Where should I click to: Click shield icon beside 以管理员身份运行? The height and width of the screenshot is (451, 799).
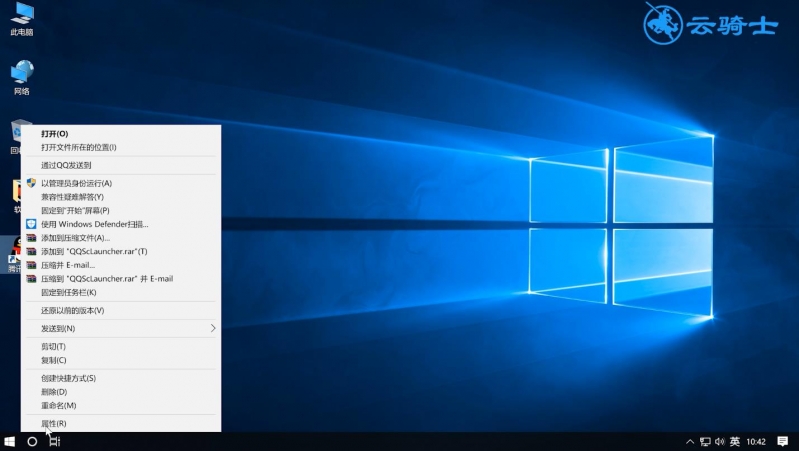(x=31, y=183)
